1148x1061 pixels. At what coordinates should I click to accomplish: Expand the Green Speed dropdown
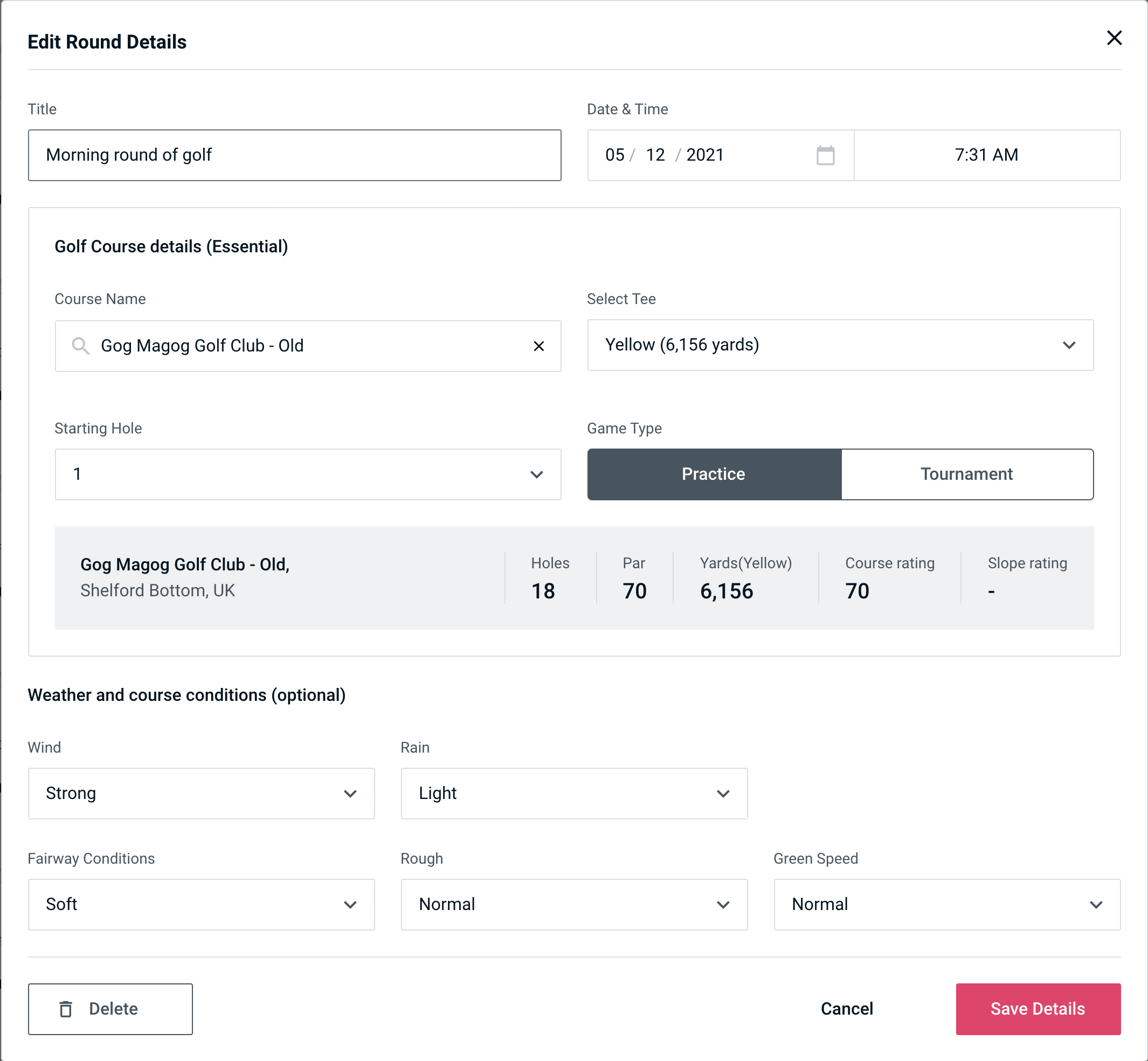(946, 904)
